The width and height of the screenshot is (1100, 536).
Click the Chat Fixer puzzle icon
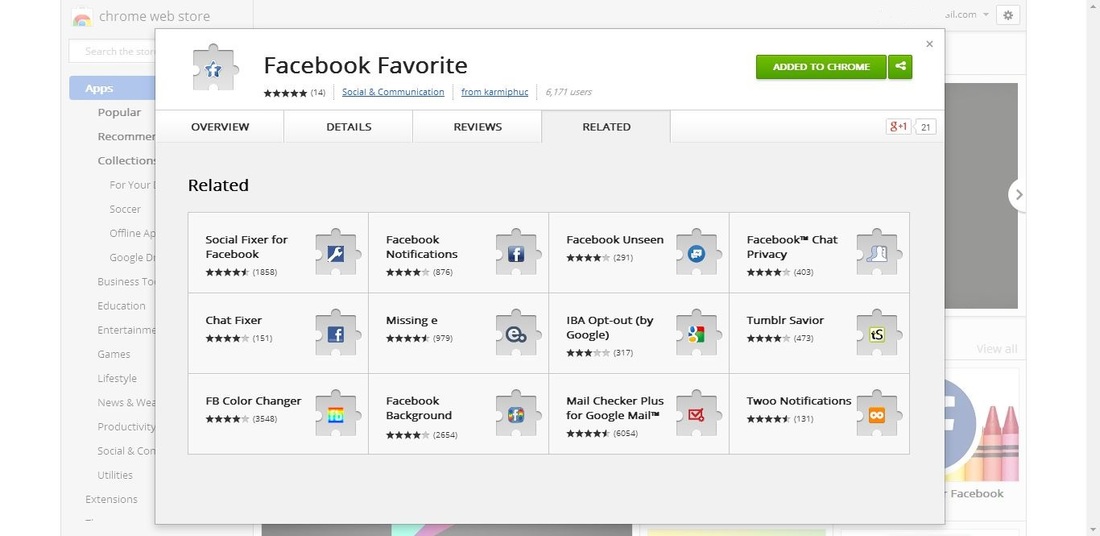pos(336,333)
